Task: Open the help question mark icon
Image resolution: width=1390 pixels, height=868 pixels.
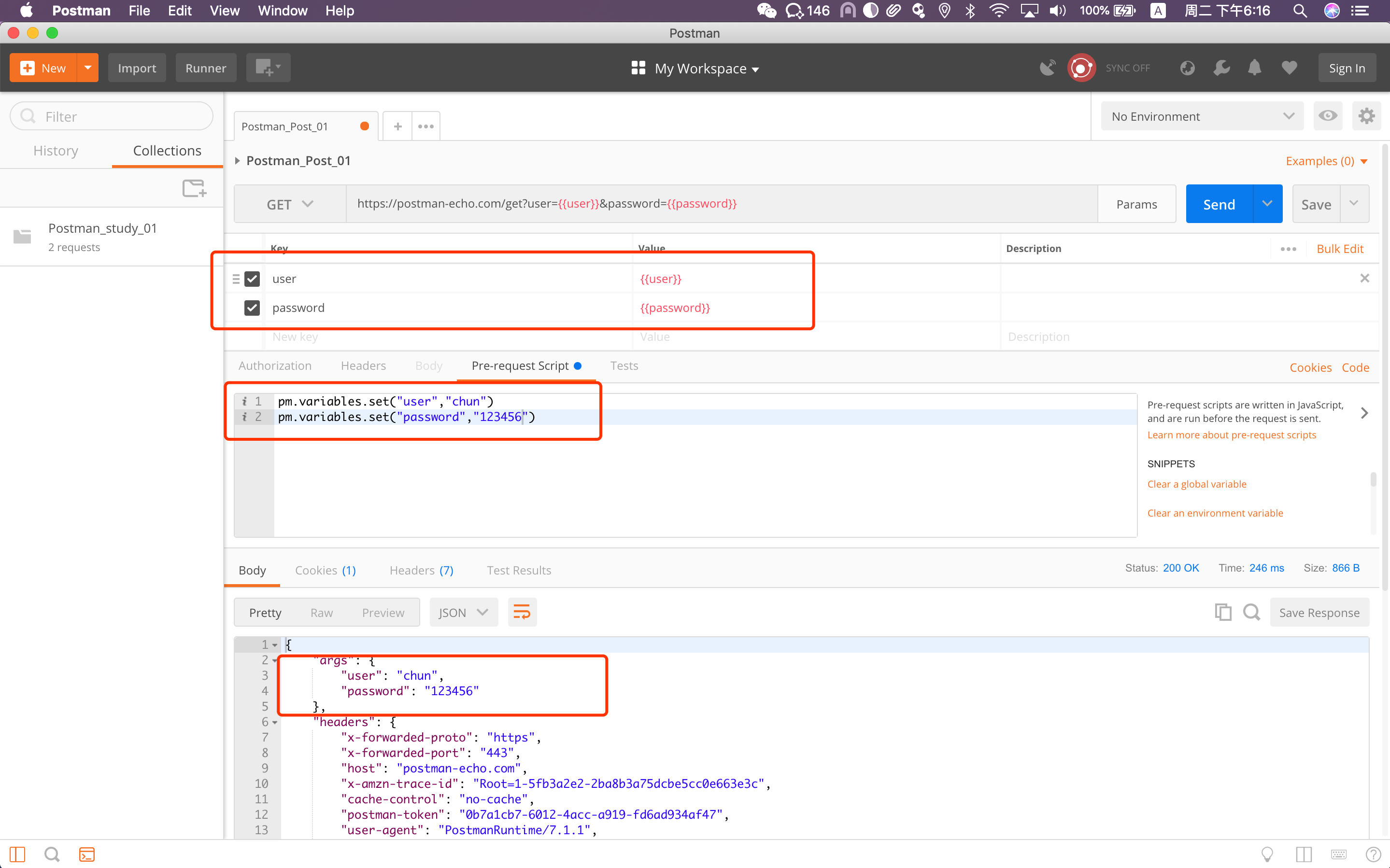Action: pyautogui.click(x=1373, y=854)
